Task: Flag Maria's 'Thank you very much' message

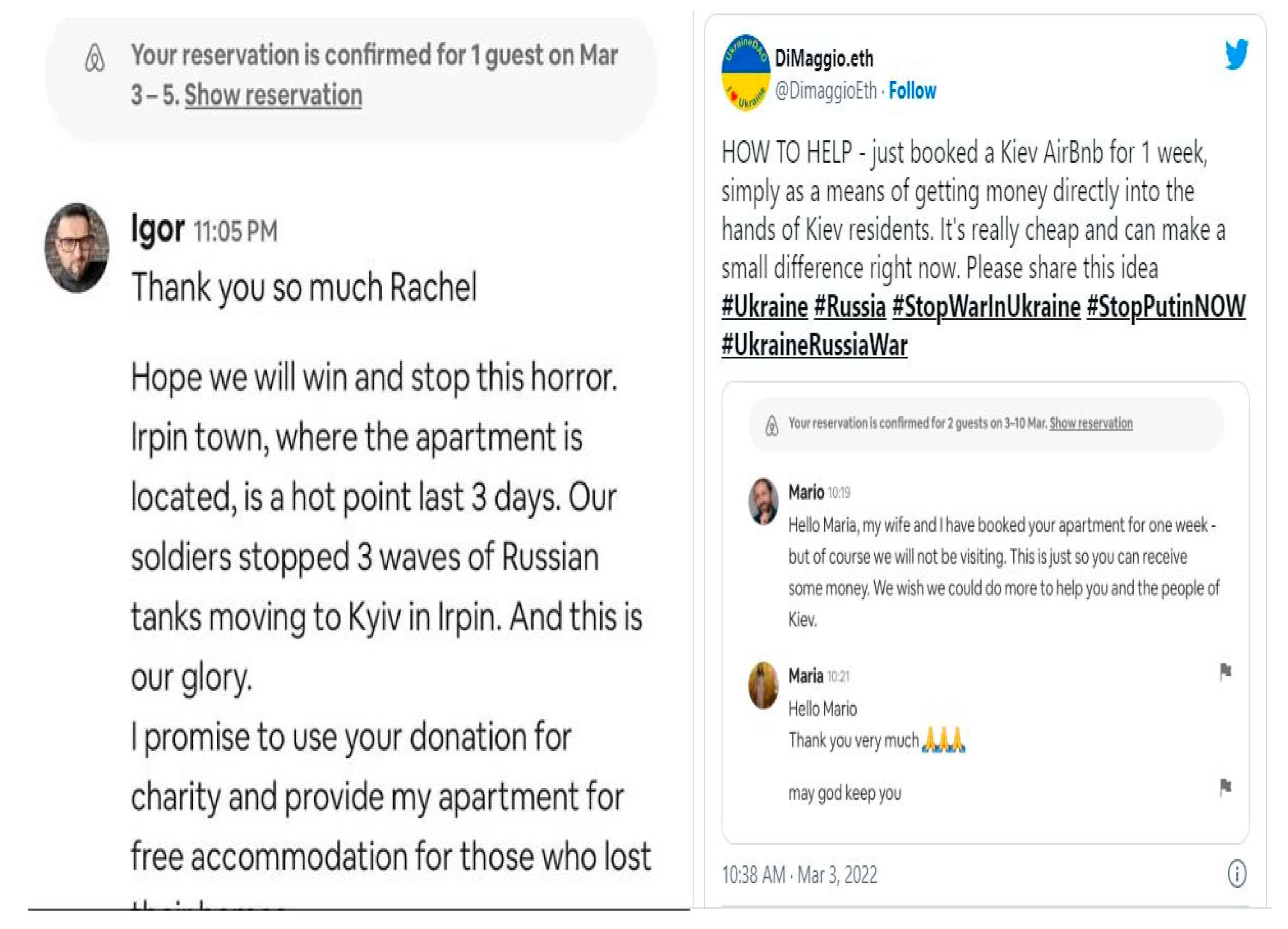Action: coord(1225,672)
